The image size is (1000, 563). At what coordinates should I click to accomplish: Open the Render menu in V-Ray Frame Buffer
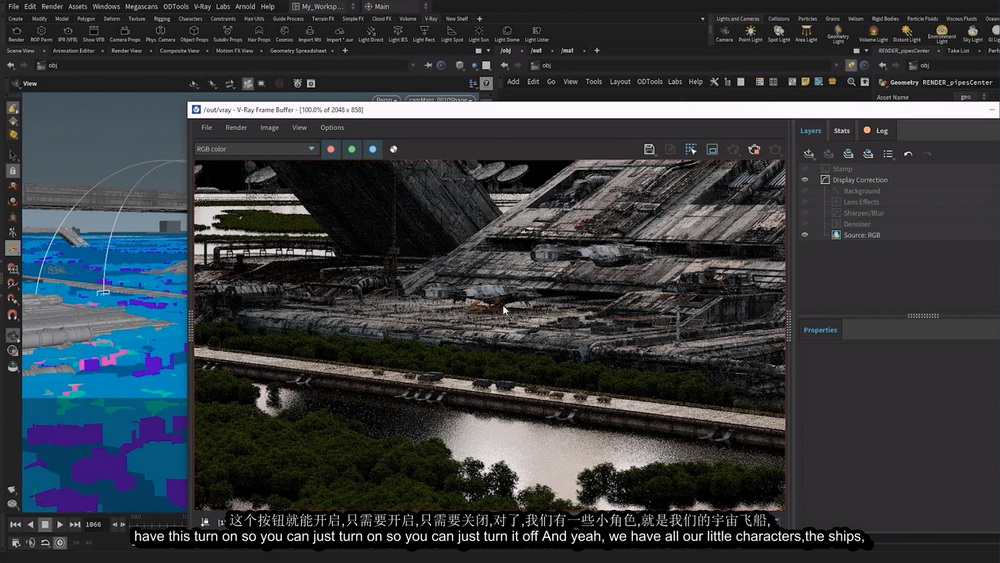point(236,128)
